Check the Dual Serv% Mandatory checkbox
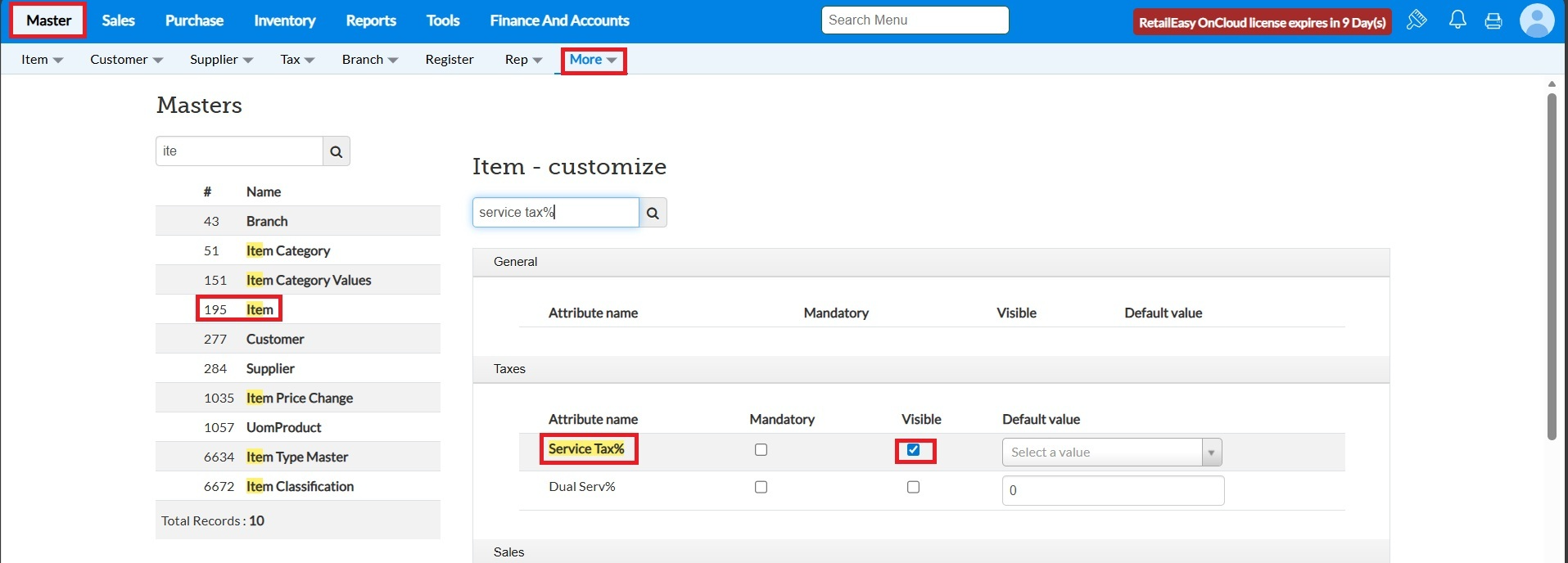 point(761,488)
